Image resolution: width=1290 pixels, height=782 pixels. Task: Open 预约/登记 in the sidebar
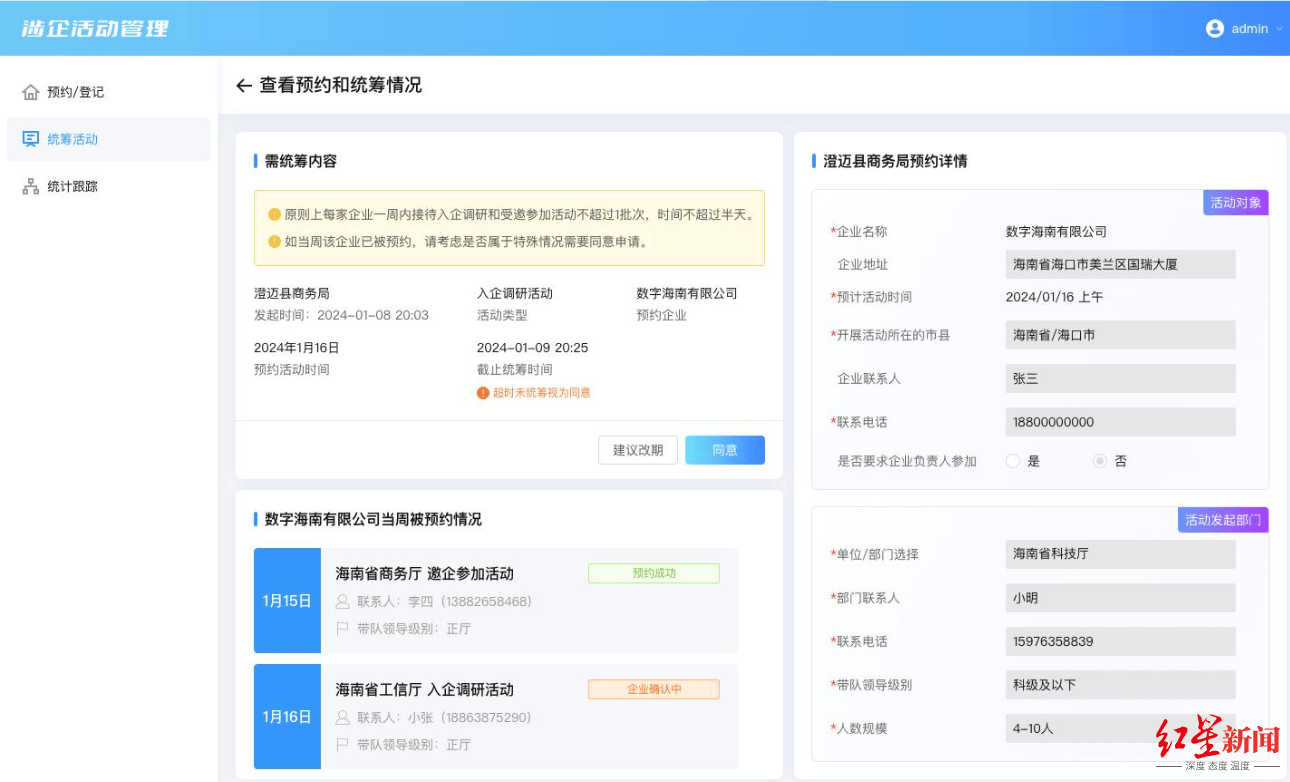[x=76, y=92]
